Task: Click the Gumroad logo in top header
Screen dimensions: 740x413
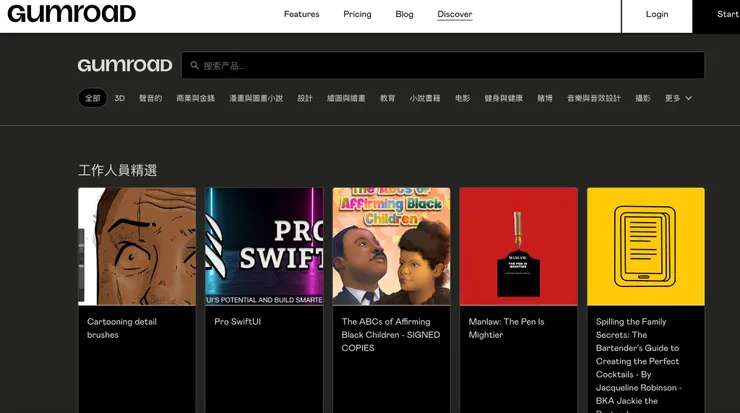Action: (x=72, y=14)
